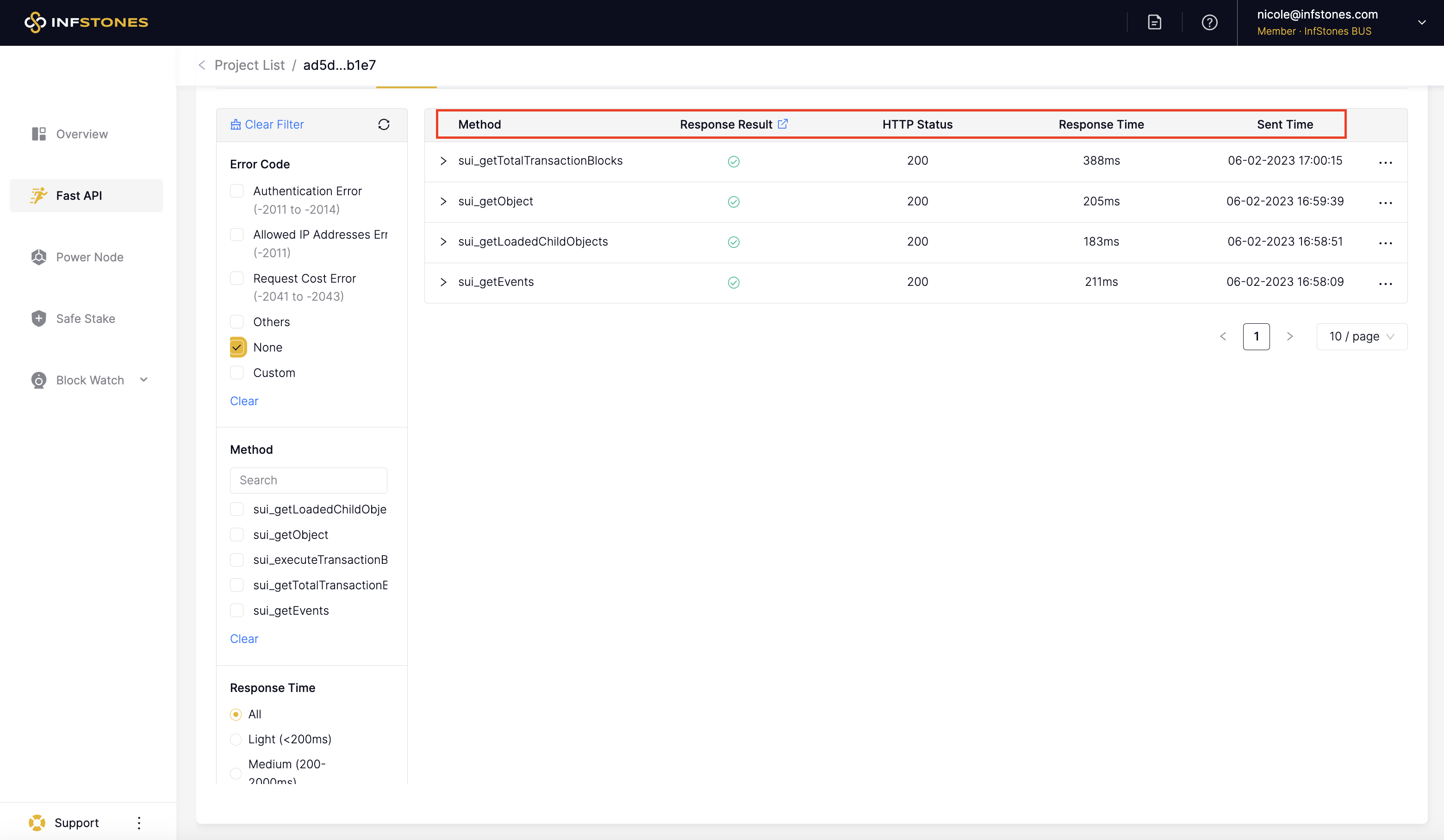1444x840 pixels.
Task: Uncheck the None error code checkbox
Action: pyautogui.click(x=237, y=347)
